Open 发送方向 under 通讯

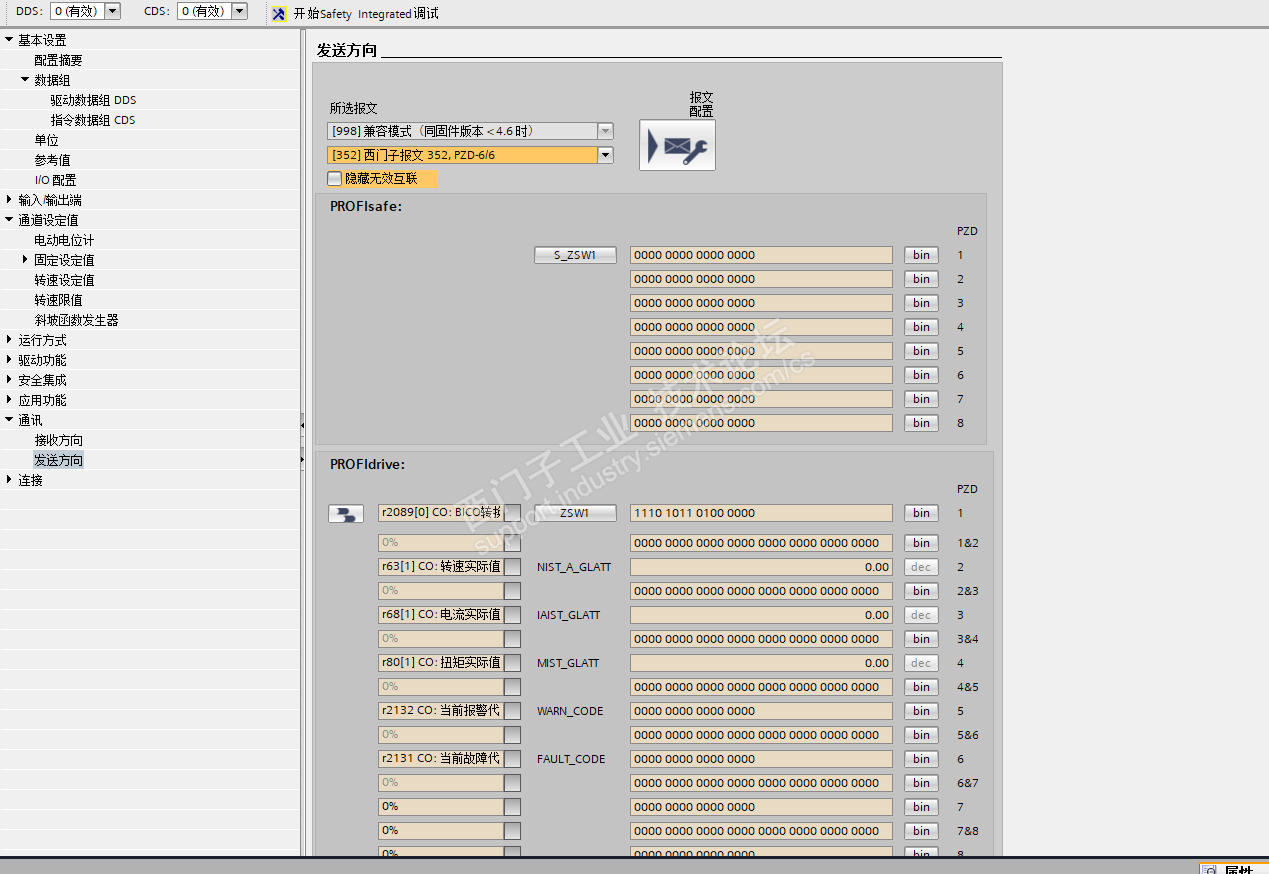click(x=58, y=460)
